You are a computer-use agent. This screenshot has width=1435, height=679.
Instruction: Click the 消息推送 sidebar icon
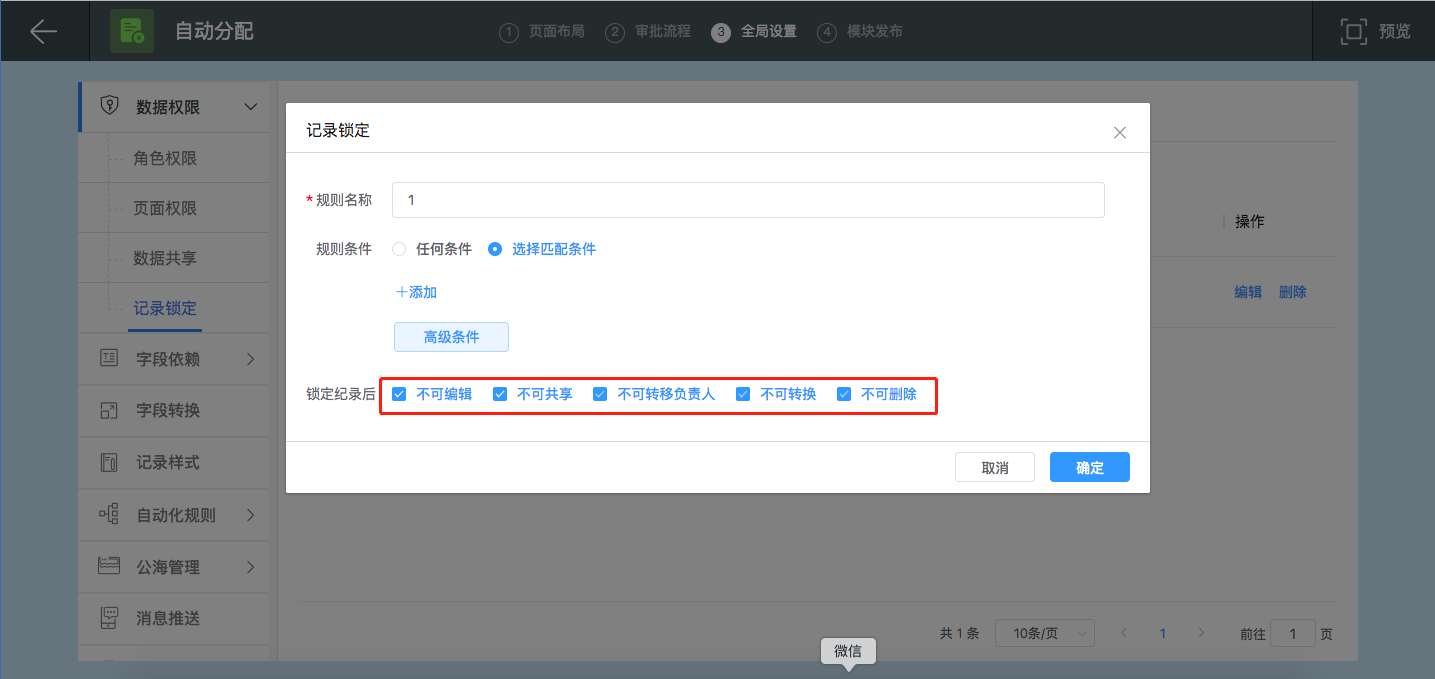[109, 618]
